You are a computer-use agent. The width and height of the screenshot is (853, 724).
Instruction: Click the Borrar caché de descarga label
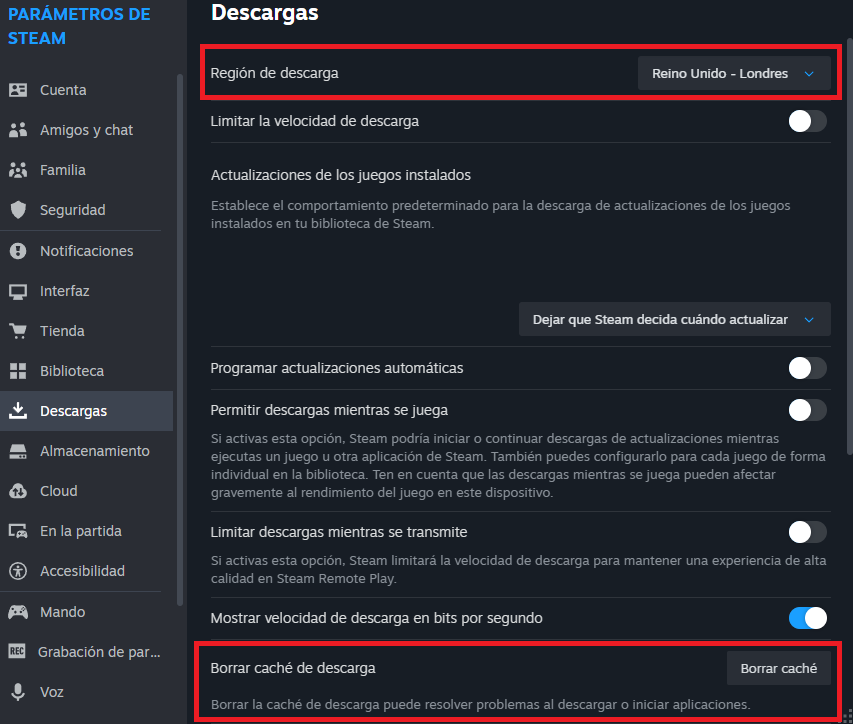(293, 669)
